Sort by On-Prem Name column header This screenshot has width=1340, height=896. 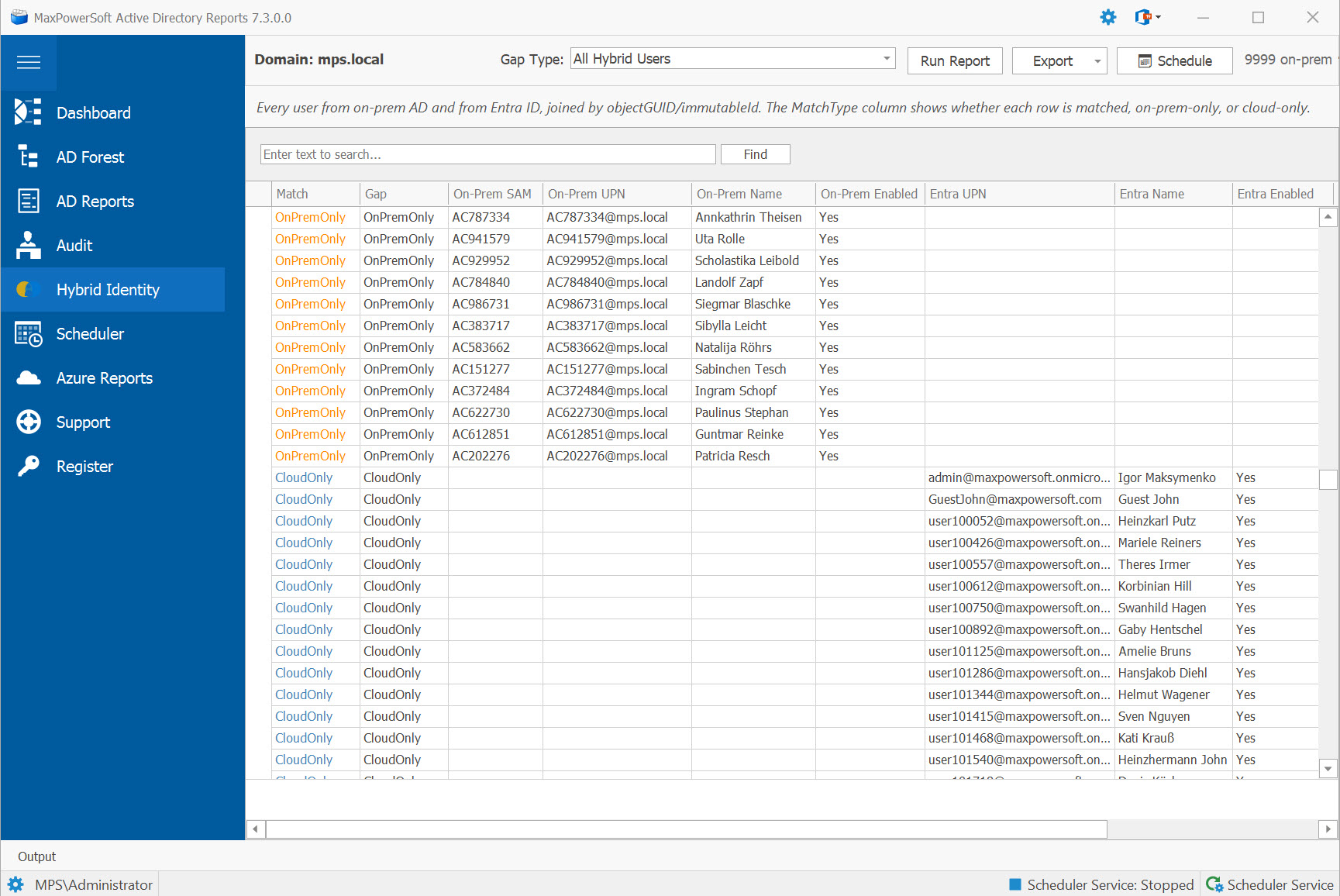(x=754, y=194)
